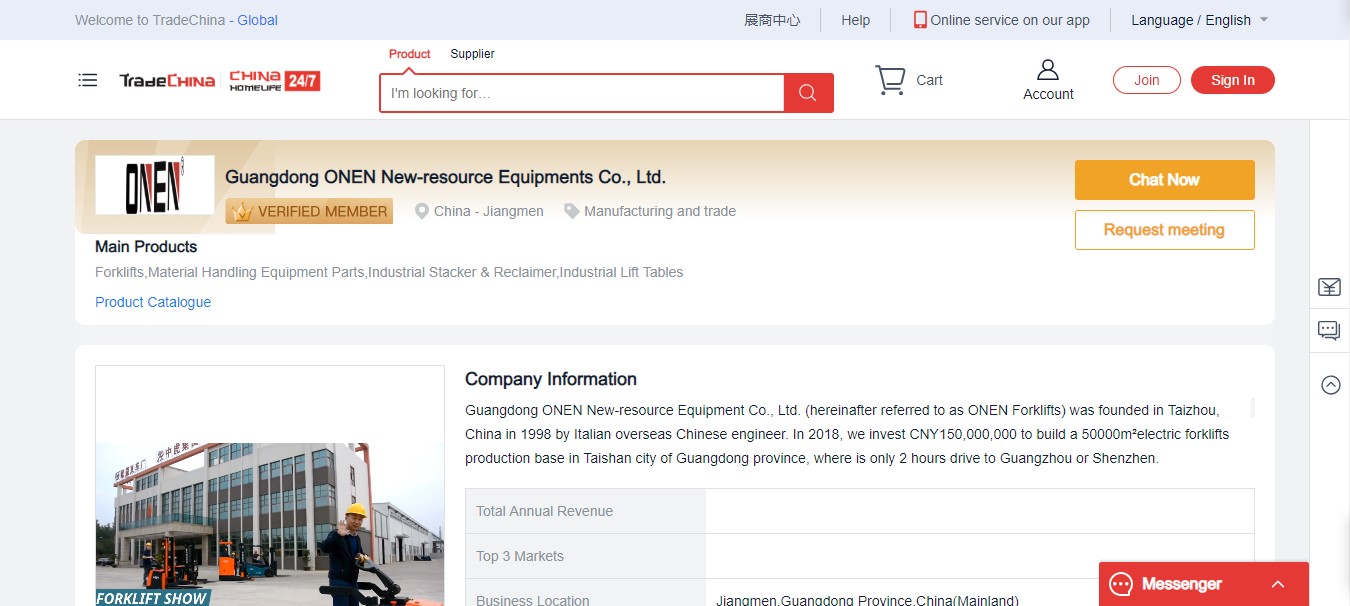The image size is (1350, 606).
Task: Click the Sign In button
Action: [x=1232, y=80]
